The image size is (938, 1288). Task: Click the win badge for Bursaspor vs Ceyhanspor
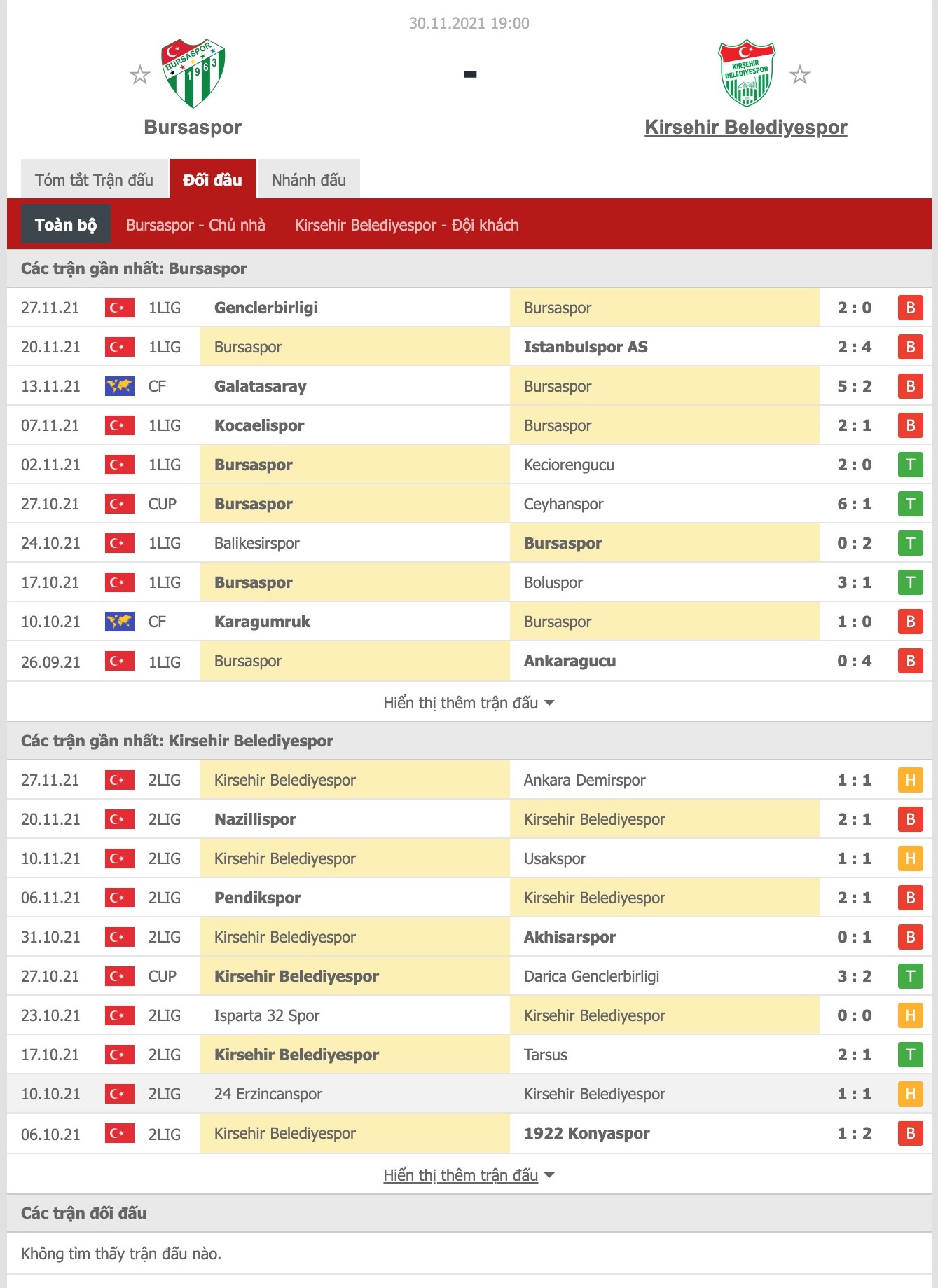(x=911, y=504)
